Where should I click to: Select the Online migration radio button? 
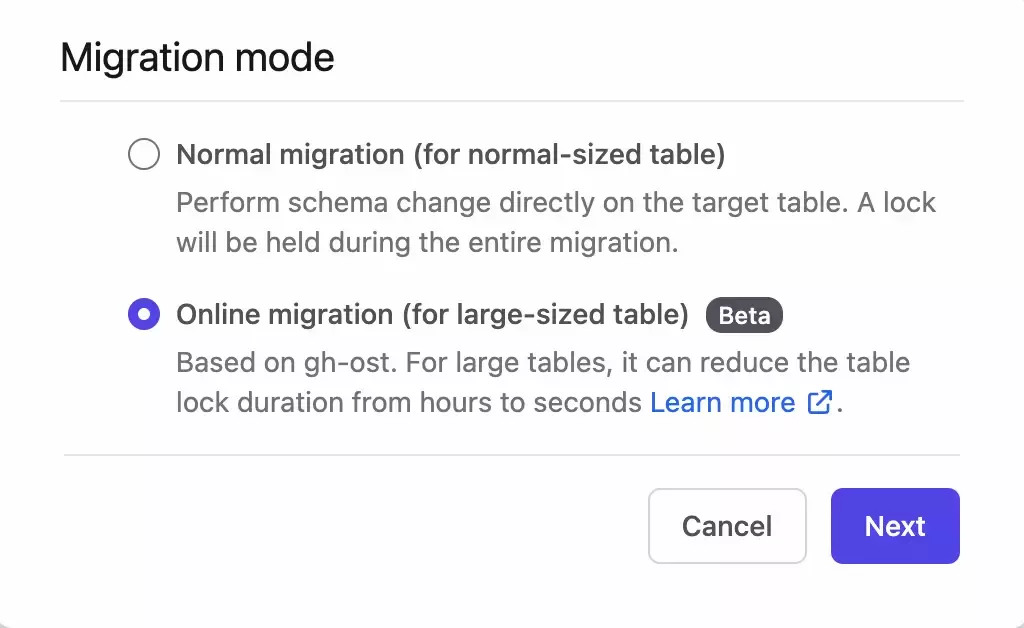point(144,314)
